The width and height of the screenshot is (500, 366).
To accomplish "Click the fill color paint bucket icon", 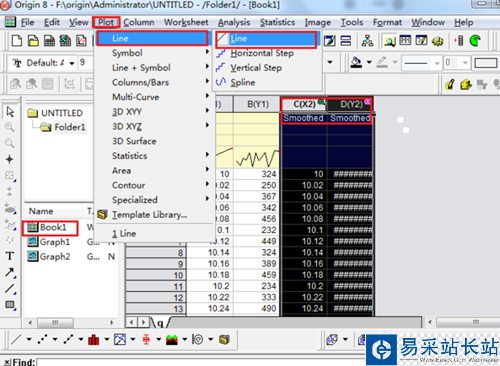I will click(x=356, y=62).
